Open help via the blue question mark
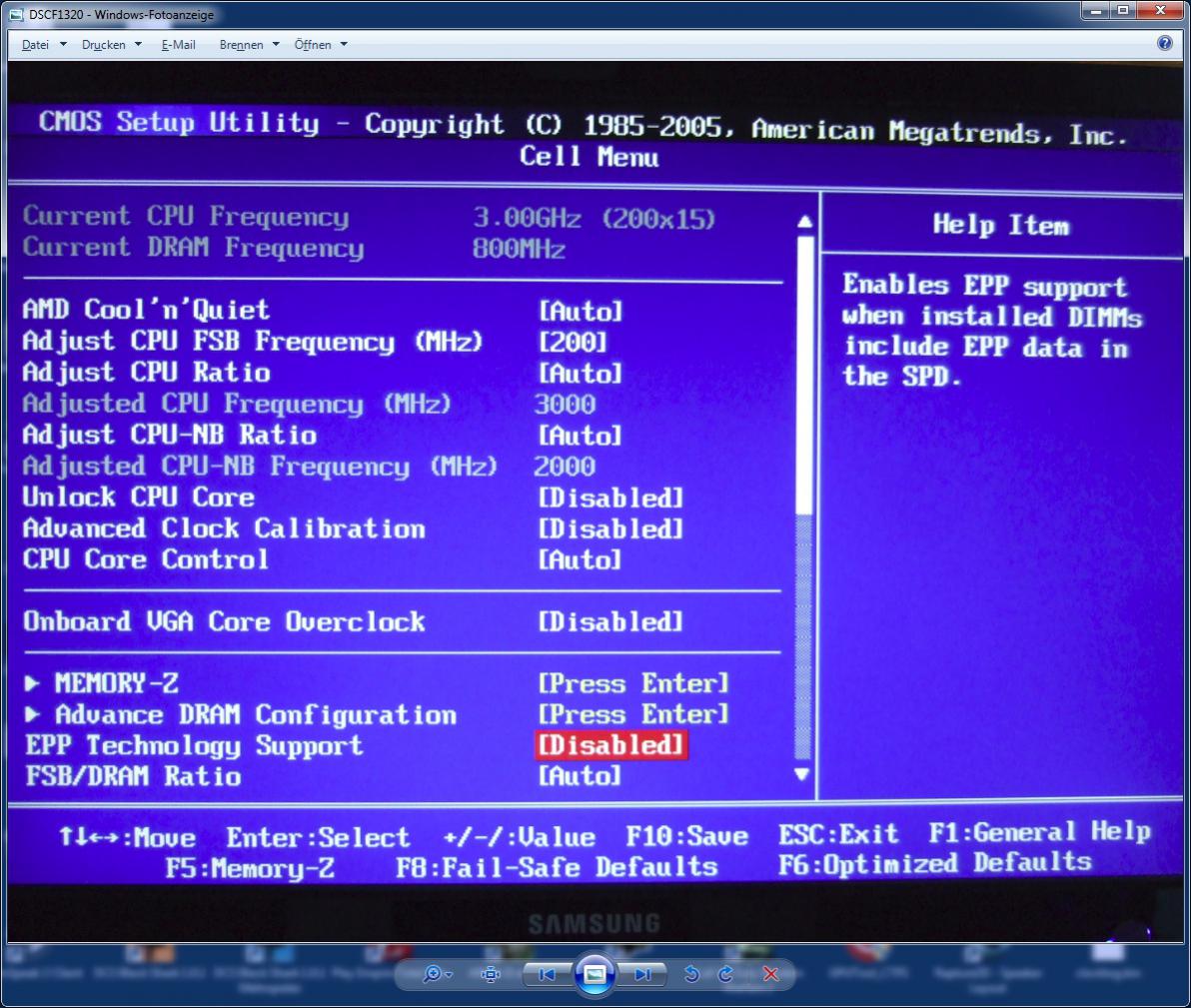 [x=1164, y=43]
